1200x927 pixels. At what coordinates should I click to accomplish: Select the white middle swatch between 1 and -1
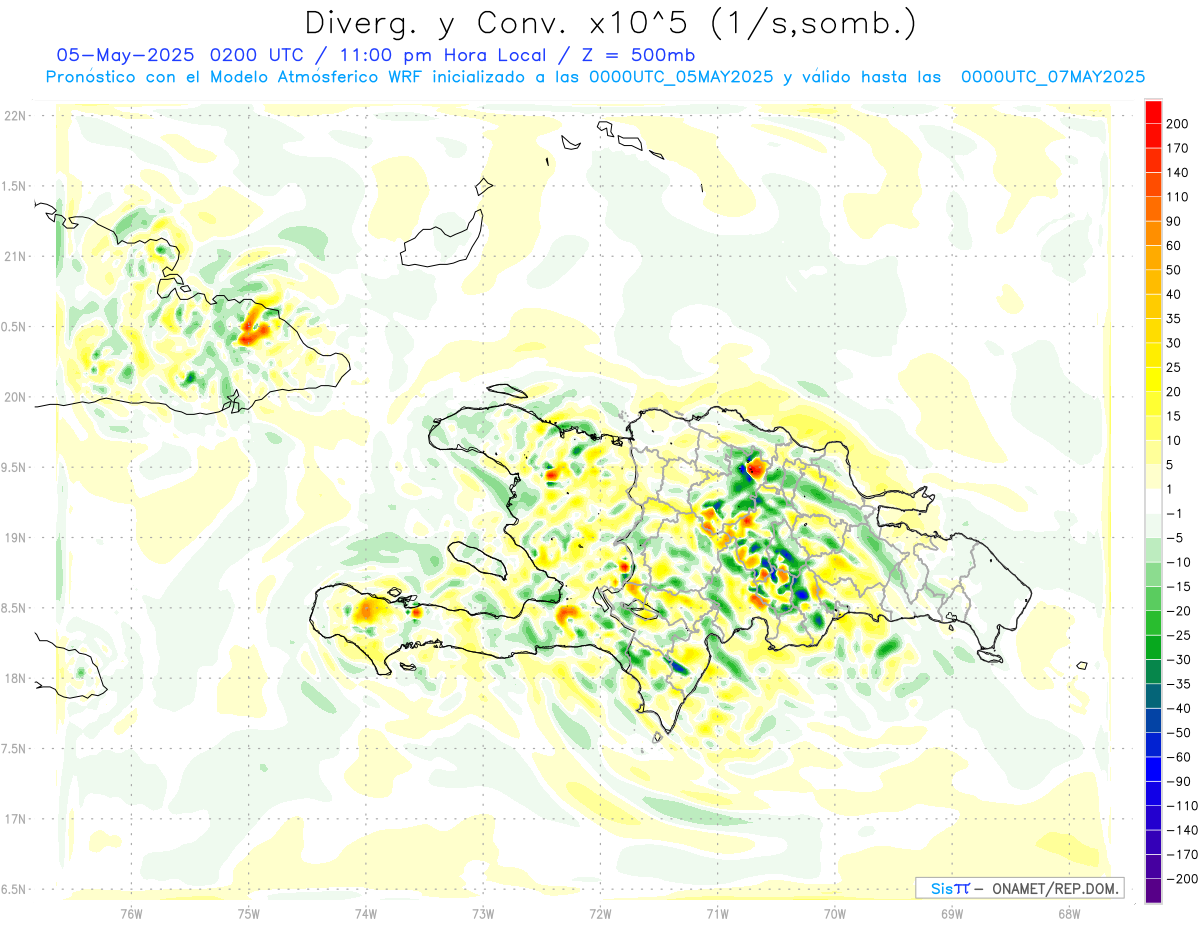point(1153,501)
